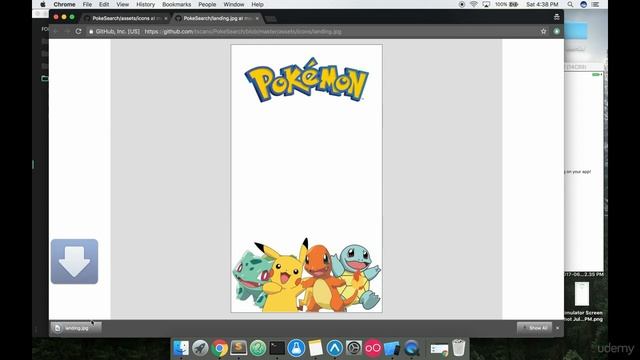The image size is (640, 360).
Task: Open Trash from the Dock
Action: pos(459,348)
